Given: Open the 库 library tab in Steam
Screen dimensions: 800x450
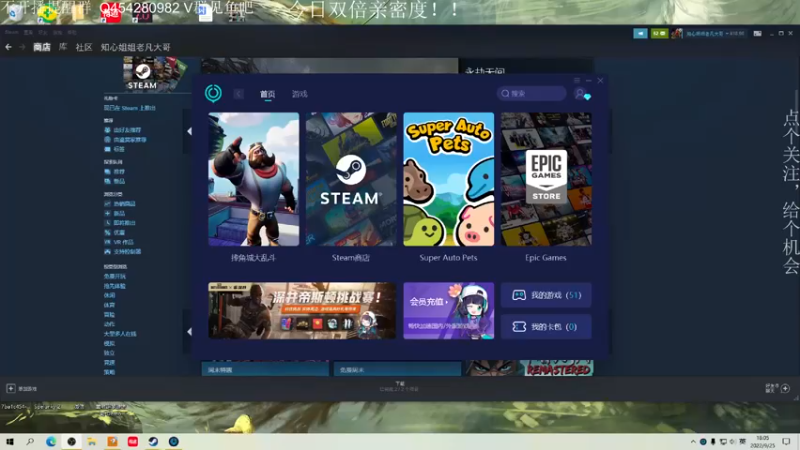Looking at the screenshot, I should (63, 47).
